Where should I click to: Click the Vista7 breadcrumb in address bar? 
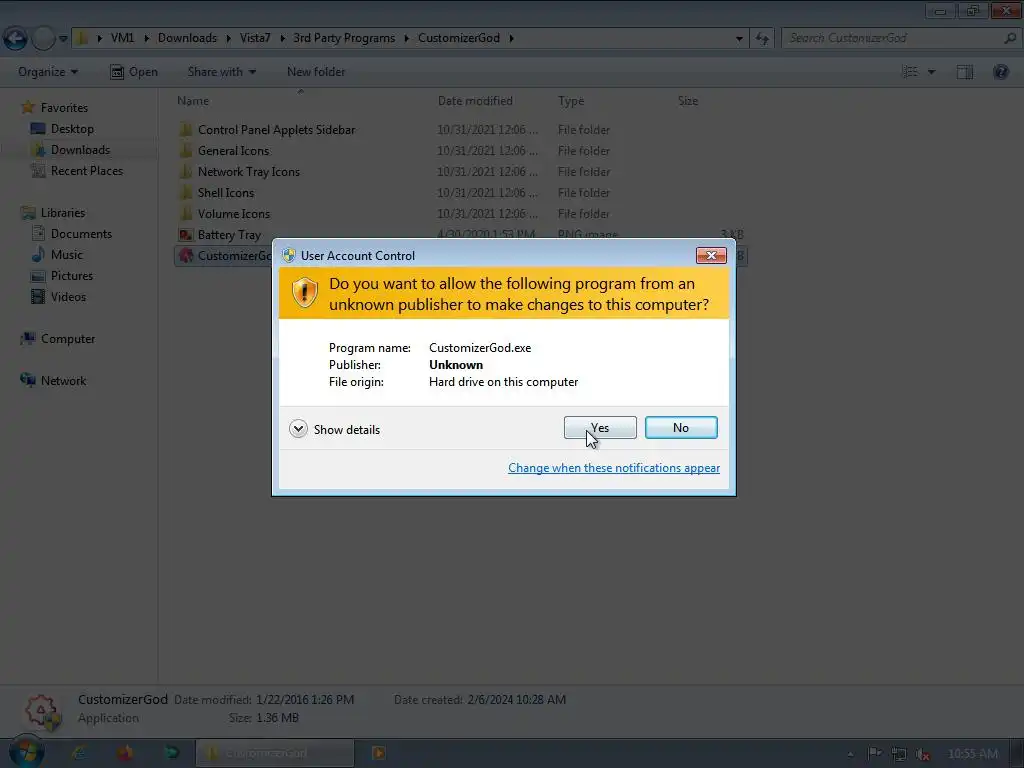pyautogui.click(x=255, y=38)
